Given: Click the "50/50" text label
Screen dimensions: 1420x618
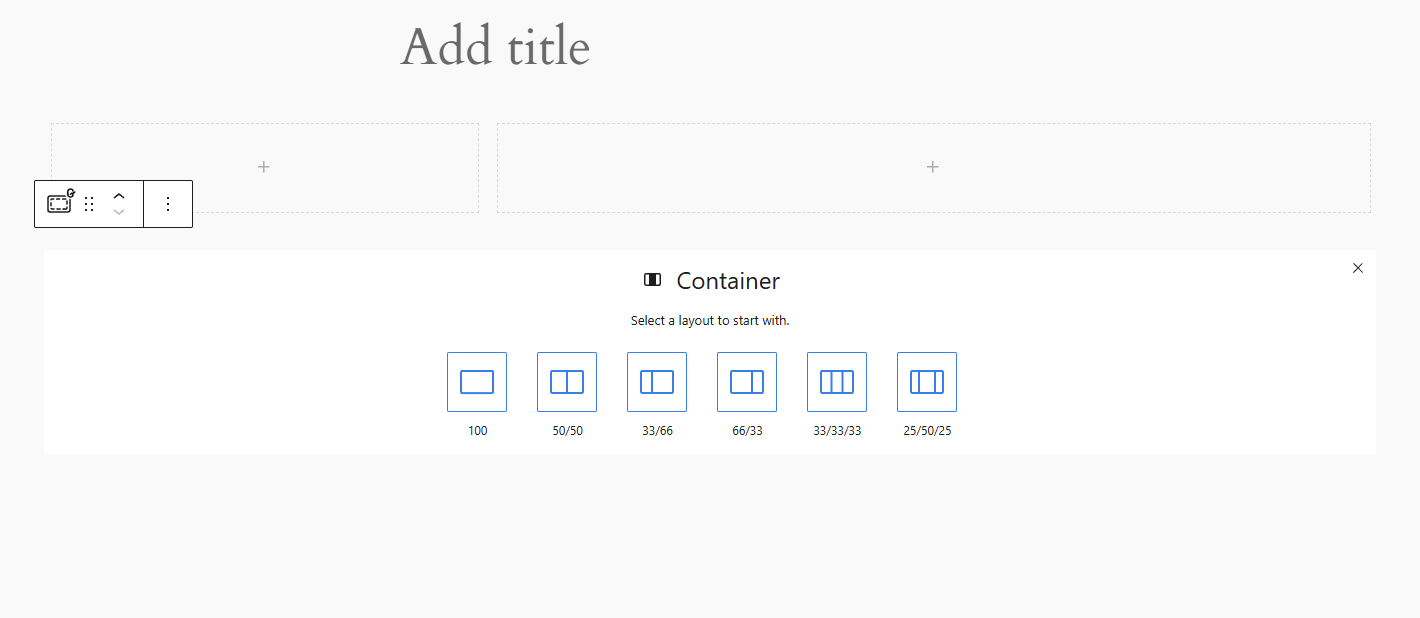Looking at the screenshot, I should point(567,431).
